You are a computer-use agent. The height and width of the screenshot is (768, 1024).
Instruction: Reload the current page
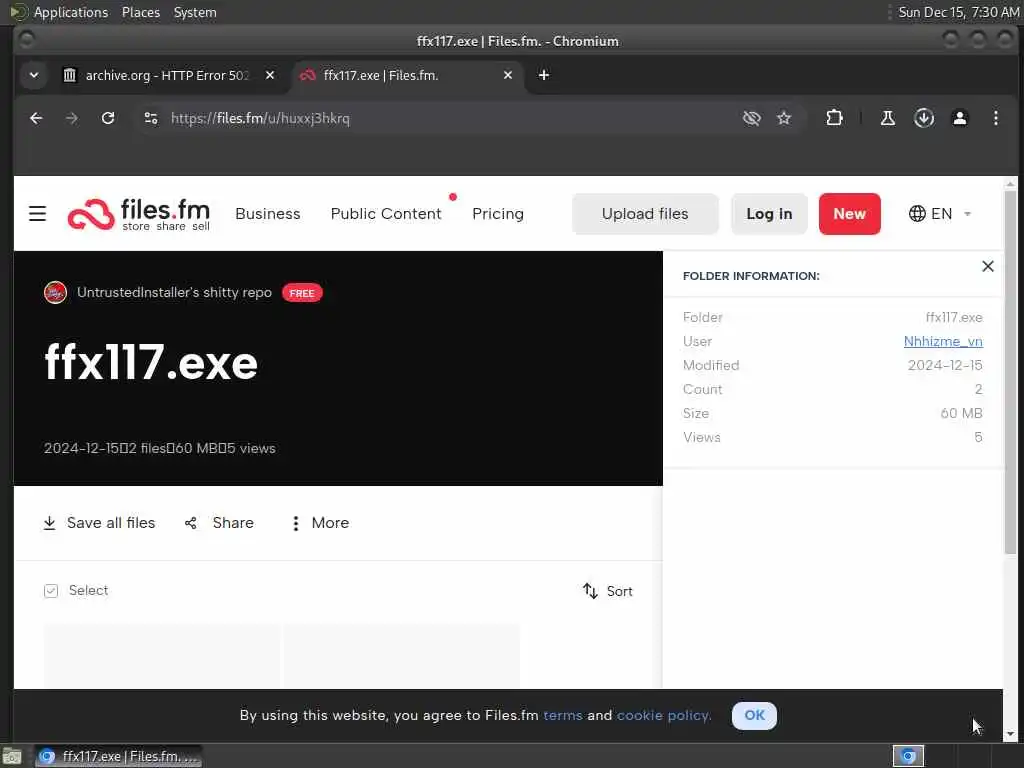coord(108,118)
